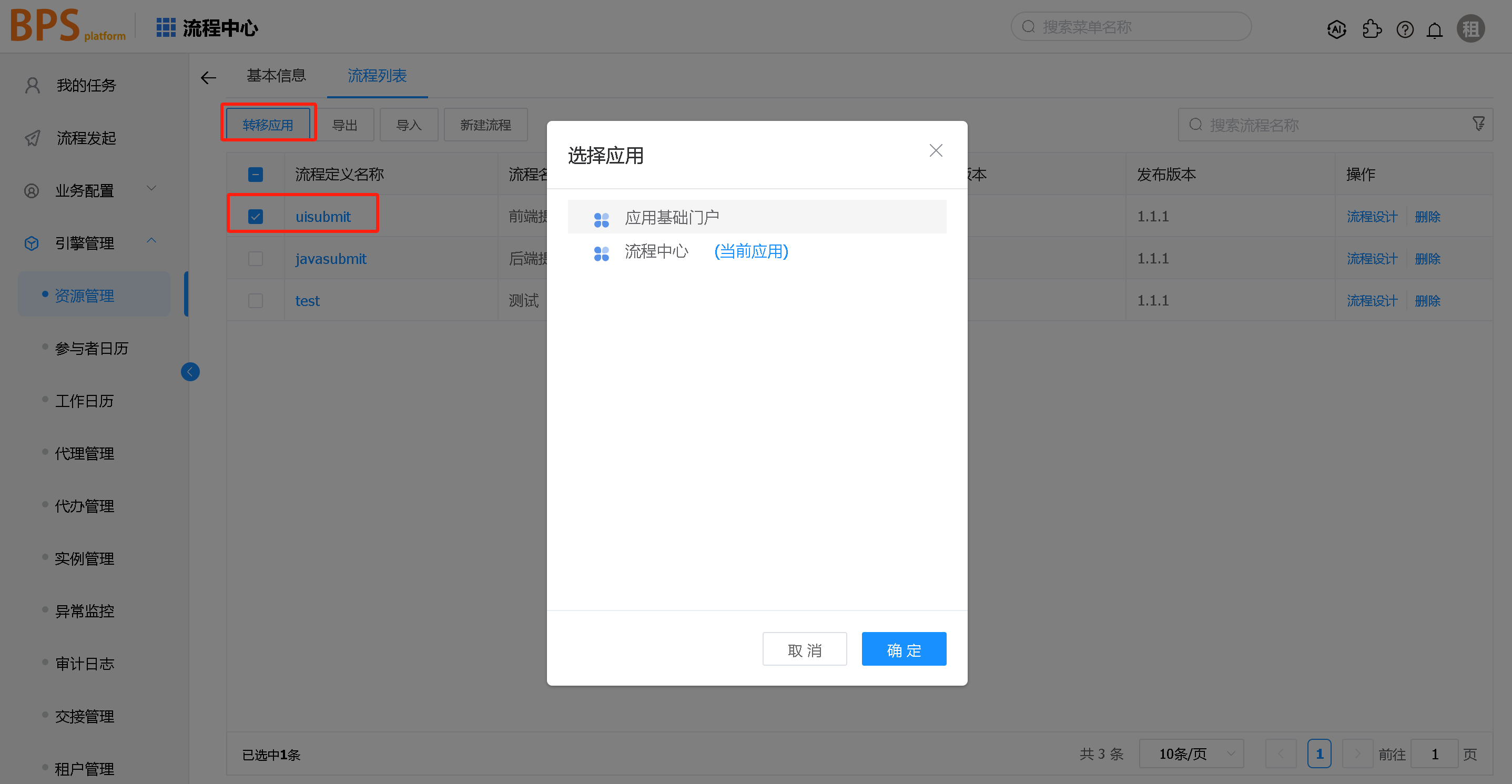
Task: Click the 取消 button in dialog
Action: coord(804,649)
